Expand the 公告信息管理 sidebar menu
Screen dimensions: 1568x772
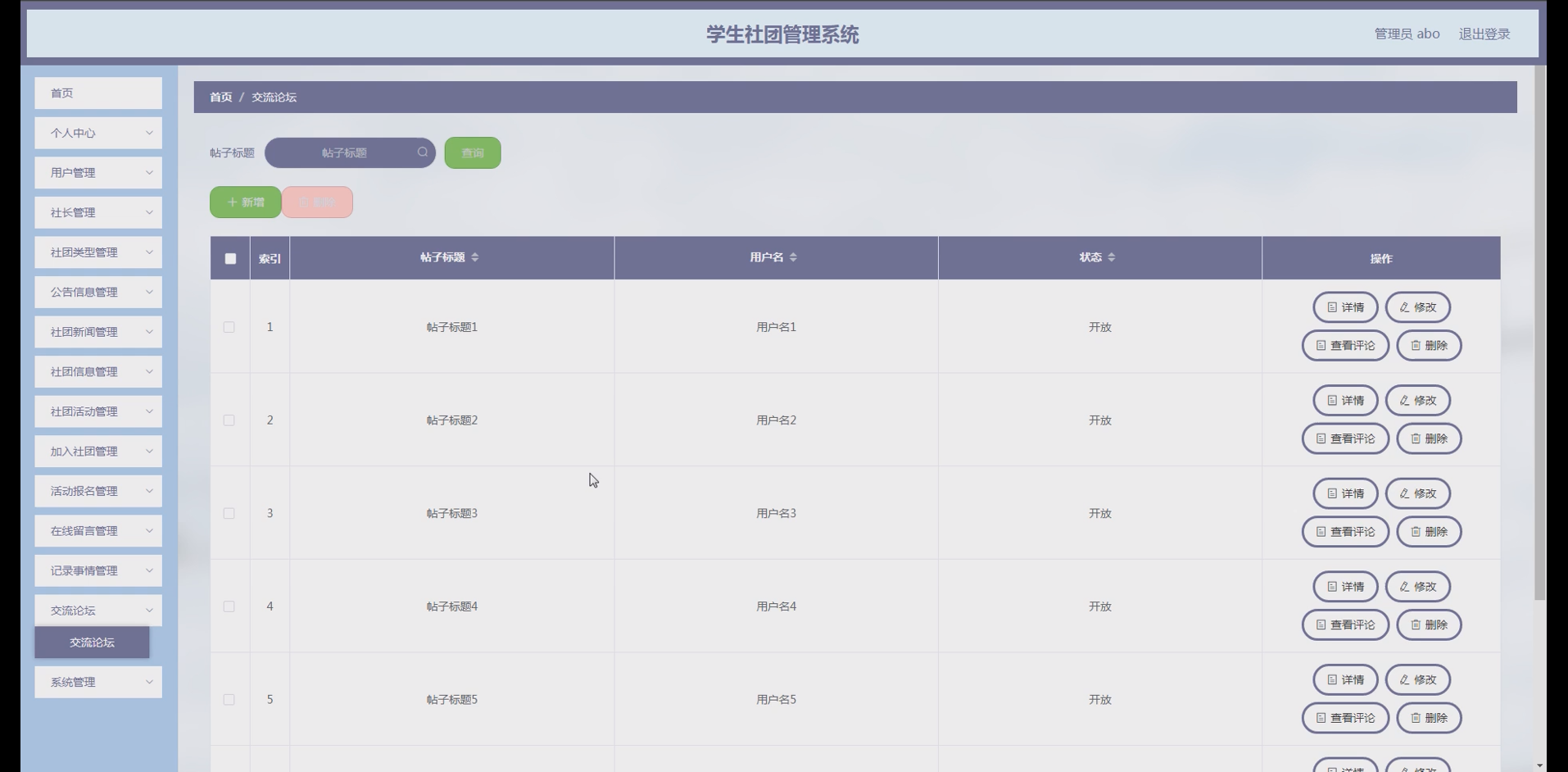98,292
